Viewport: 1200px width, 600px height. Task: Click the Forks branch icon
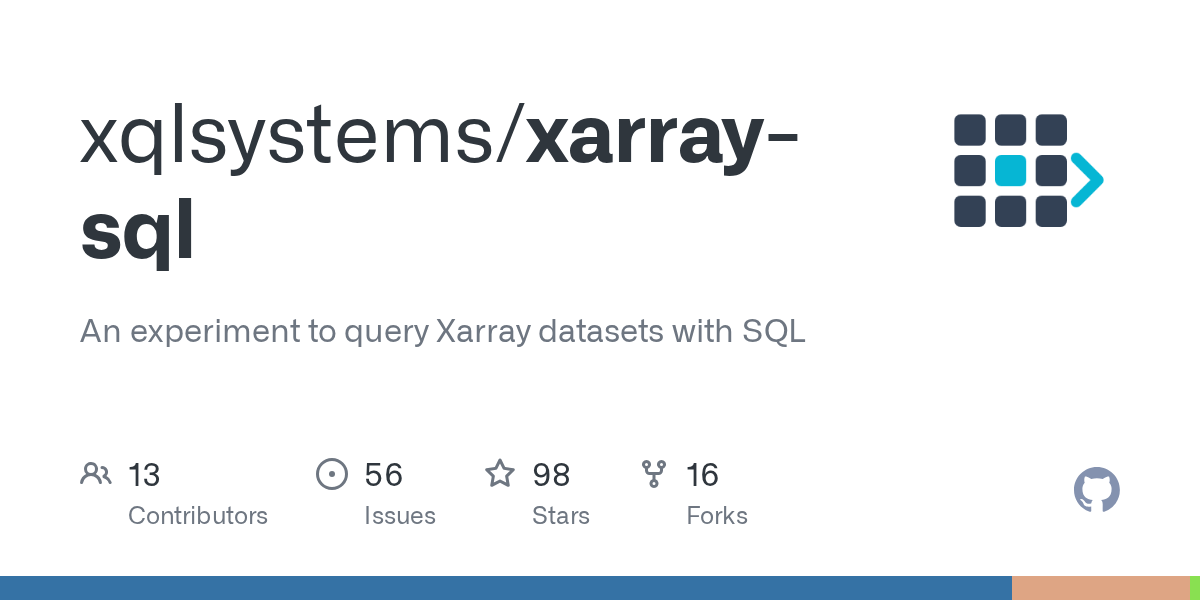pyautogui.click(x=654, y=474)
